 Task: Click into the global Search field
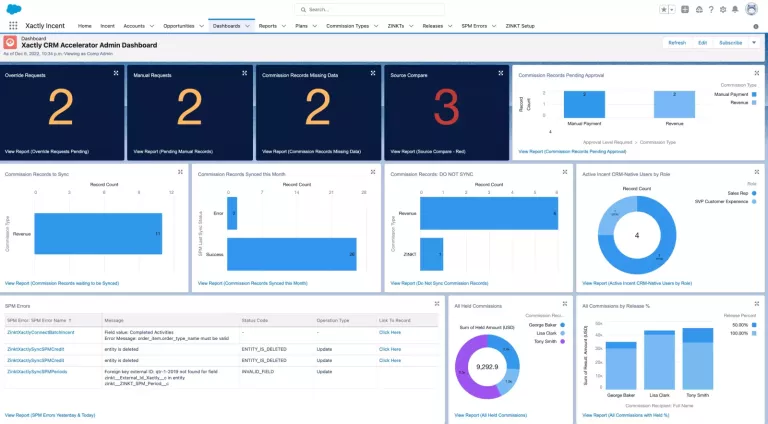point(370,9)
